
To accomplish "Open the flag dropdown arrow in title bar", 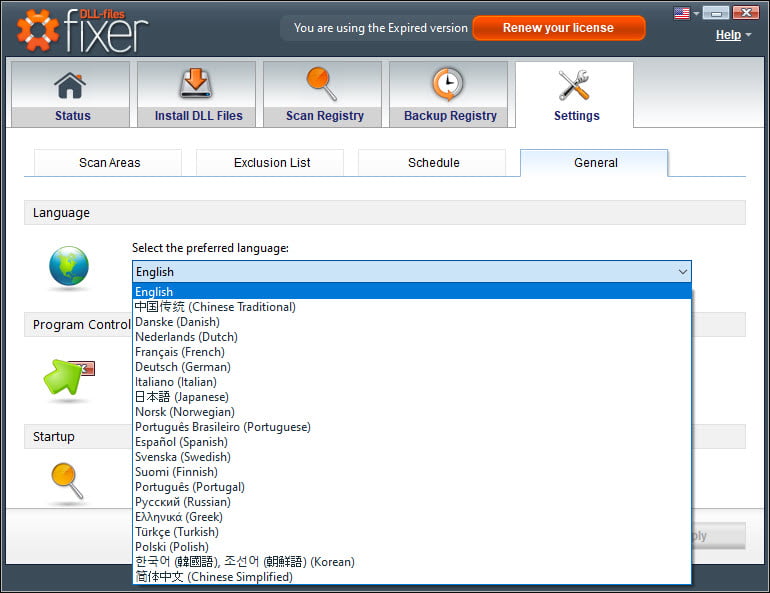I will [x=696, y=14].
